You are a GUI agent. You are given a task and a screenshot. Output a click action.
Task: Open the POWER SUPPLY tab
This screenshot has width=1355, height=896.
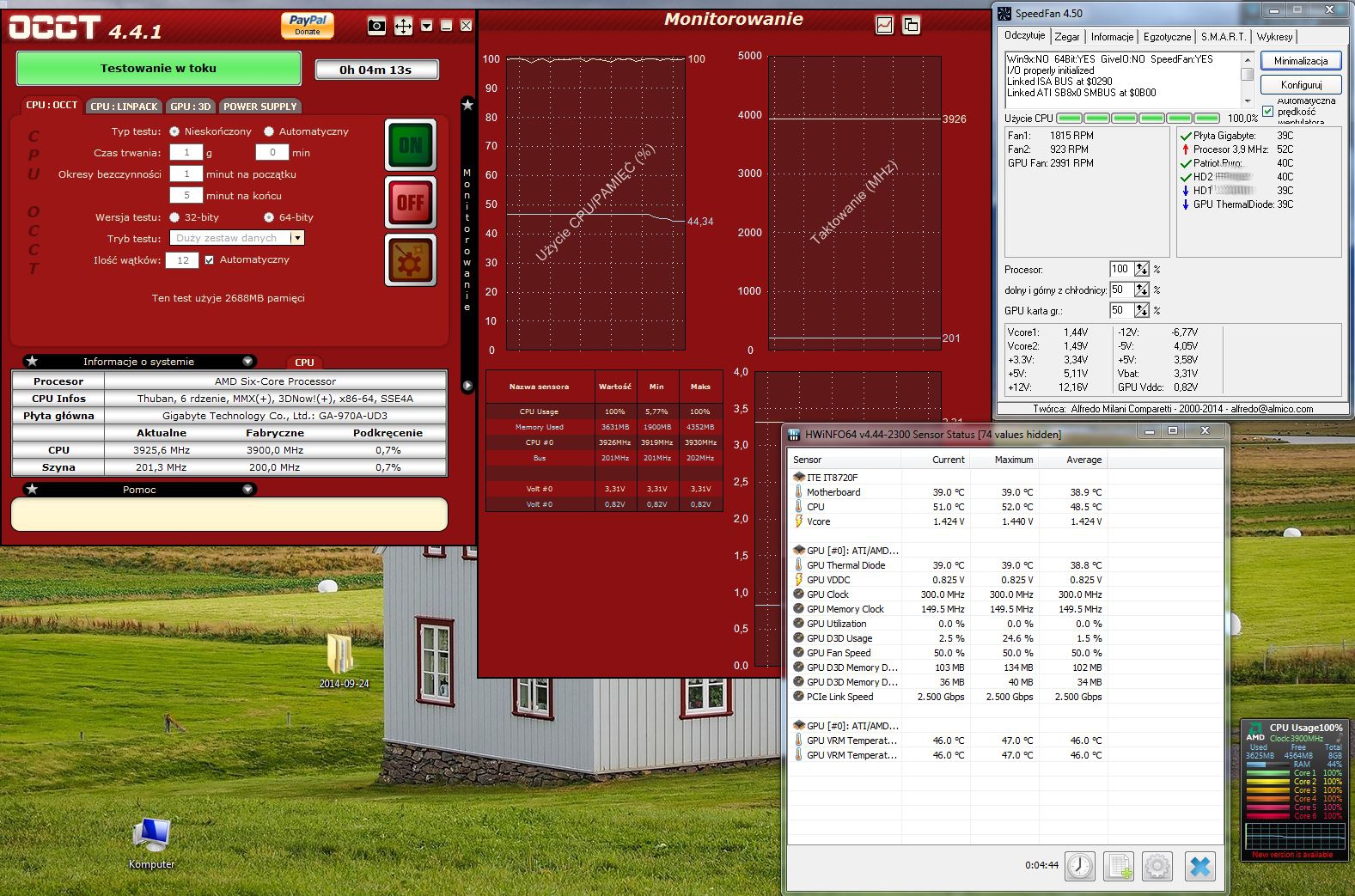[x=260, y=107]
